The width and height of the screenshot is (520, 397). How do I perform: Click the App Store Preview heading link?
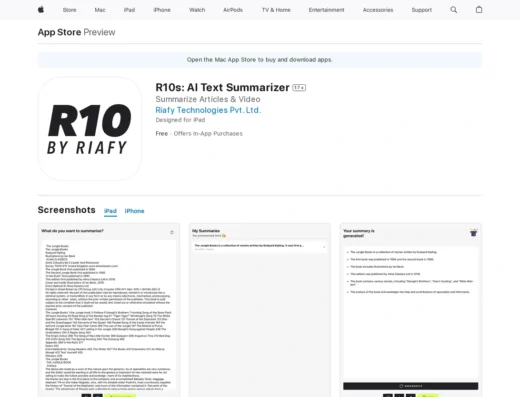(x=76, y=32)
